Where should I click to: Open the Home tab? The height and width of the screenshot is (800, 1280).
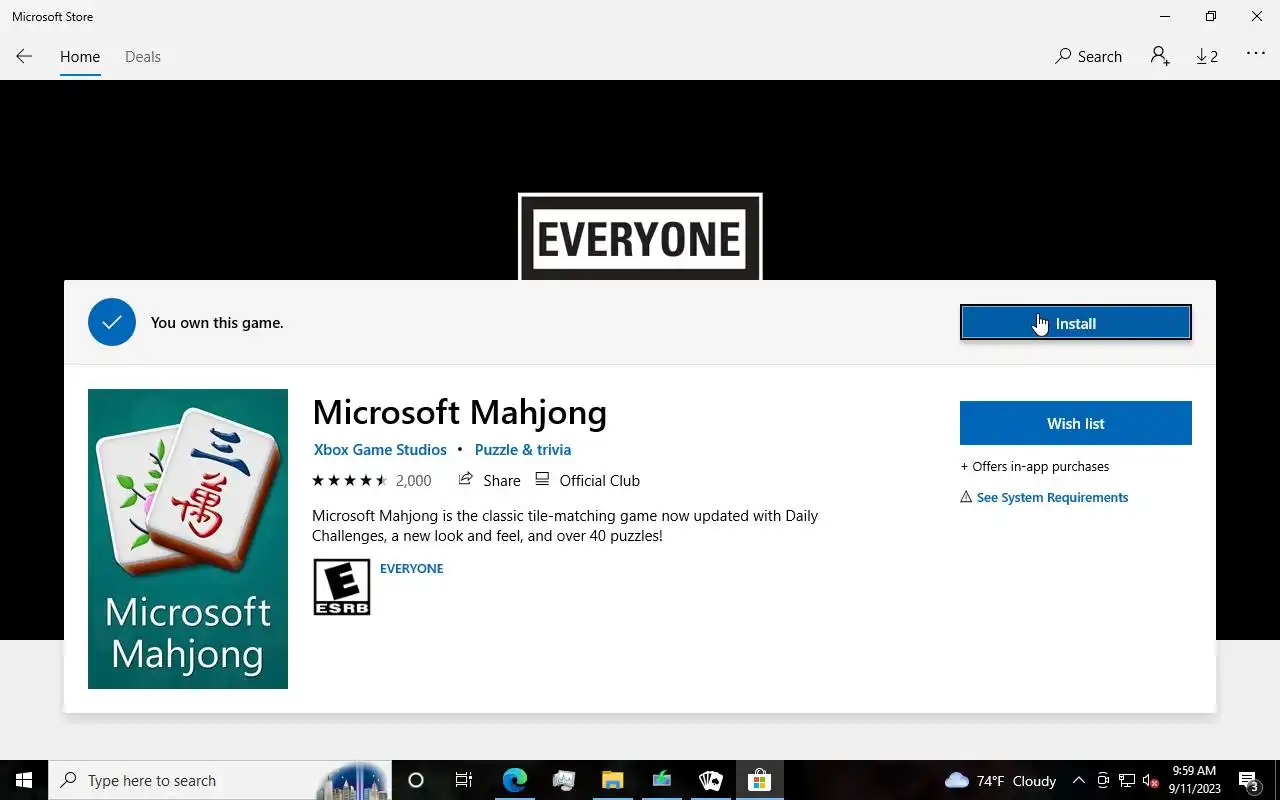(80, 57)
